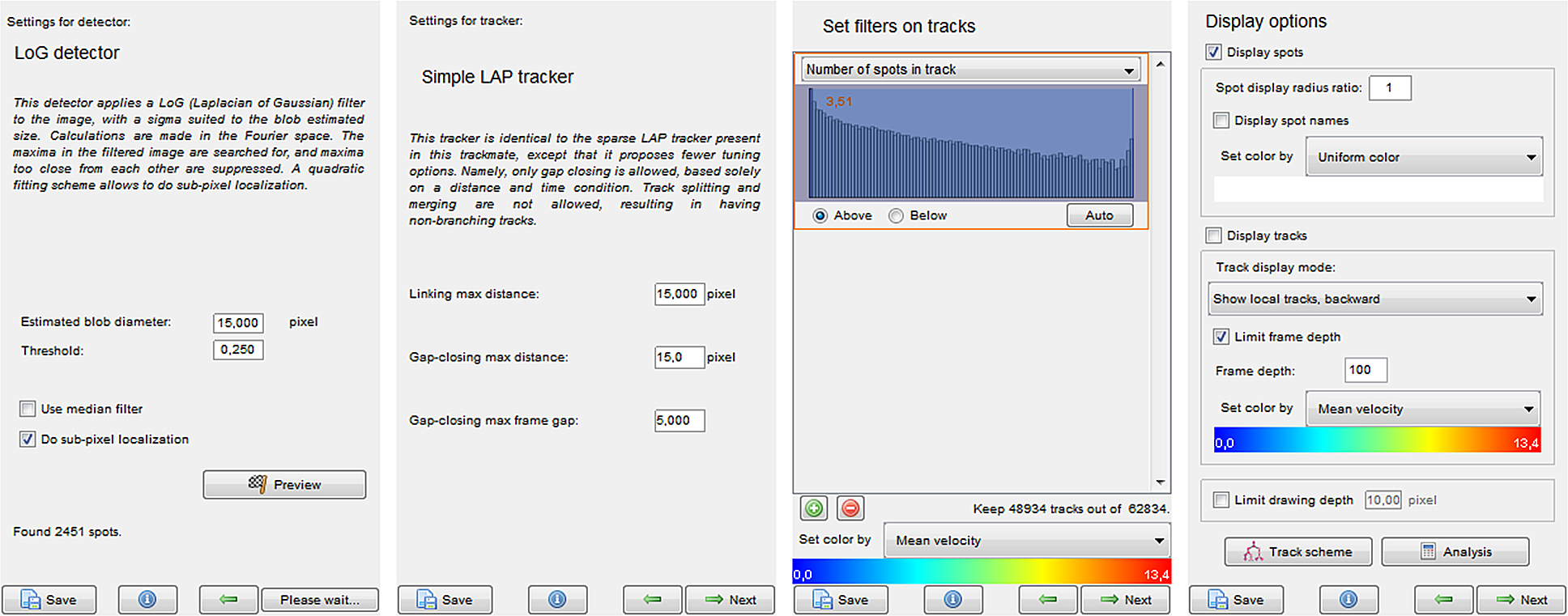The height and width of the screenshot is (616, 1568).
Task: Open the Number of spots in track dropdown
Action: click(970, 70)
